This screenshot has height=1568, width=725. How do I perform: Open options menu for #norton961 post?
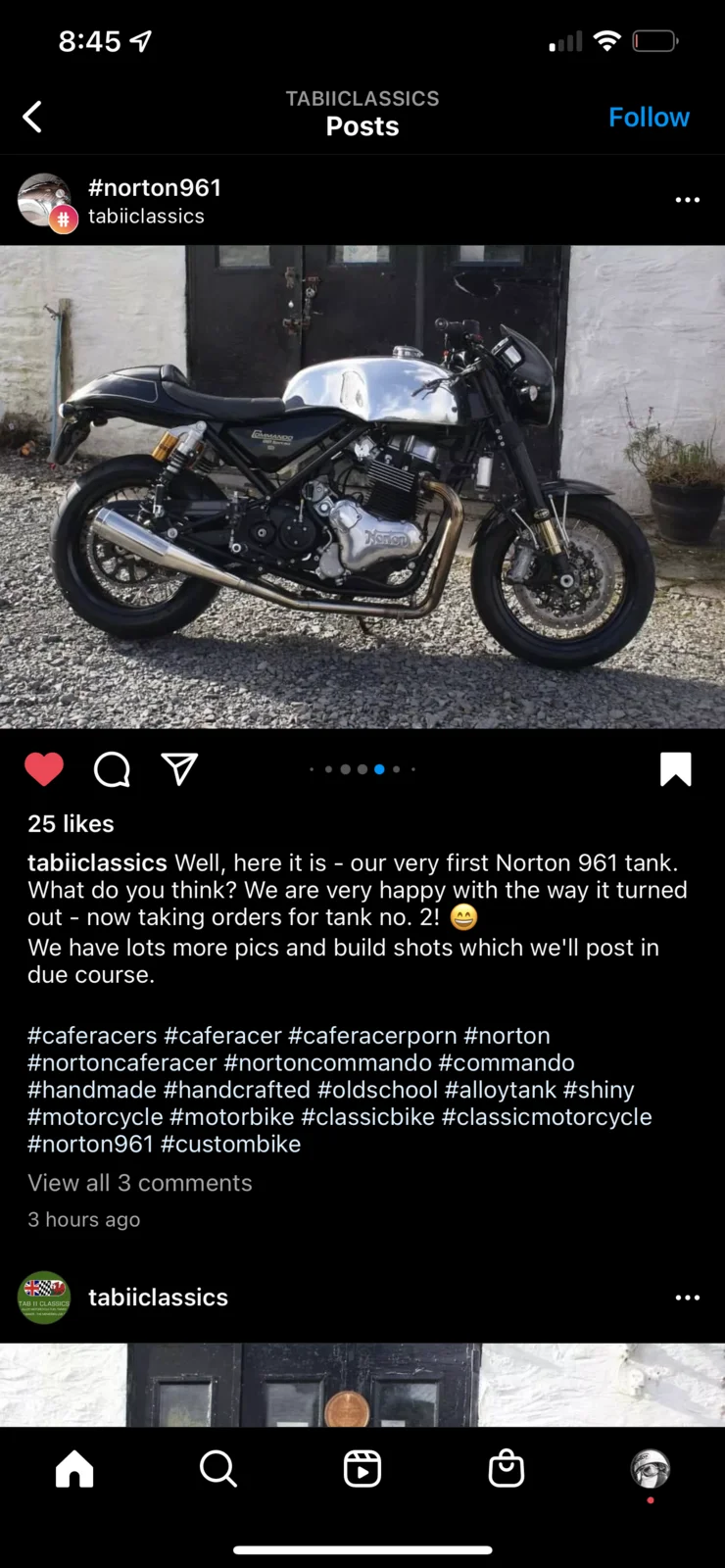click(x=688, y=200)
